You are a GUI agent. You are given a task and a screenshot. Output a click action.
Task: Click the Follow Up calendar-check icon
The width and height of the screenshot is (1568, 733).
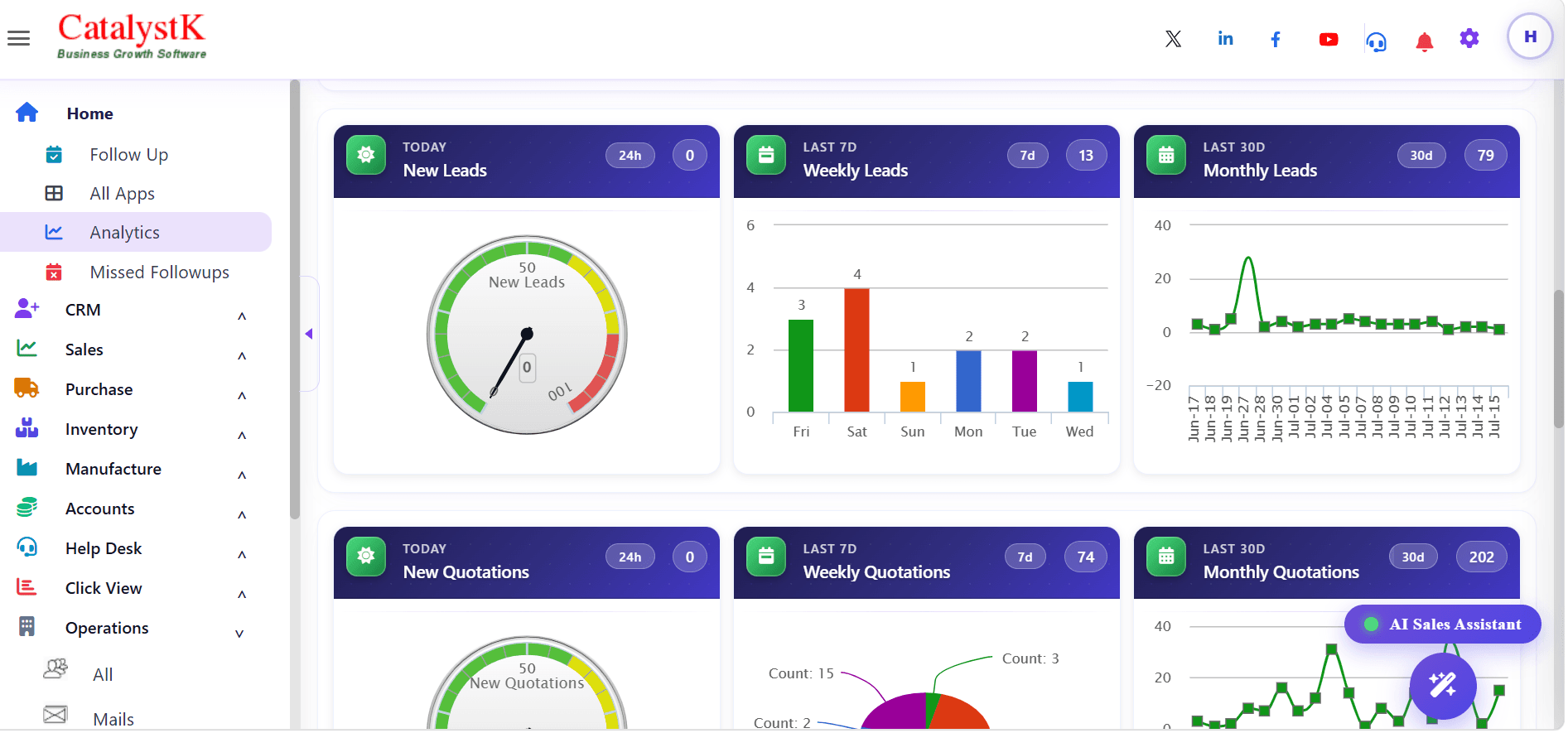click(x=54, y=154)
